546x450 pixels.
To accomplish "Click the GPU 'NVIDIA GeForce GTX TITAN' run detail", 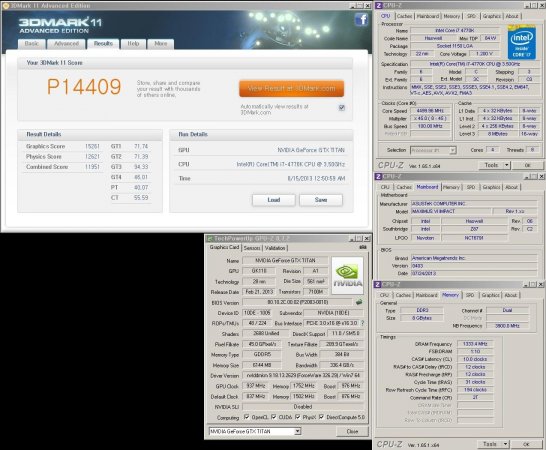I will [311, 150].
